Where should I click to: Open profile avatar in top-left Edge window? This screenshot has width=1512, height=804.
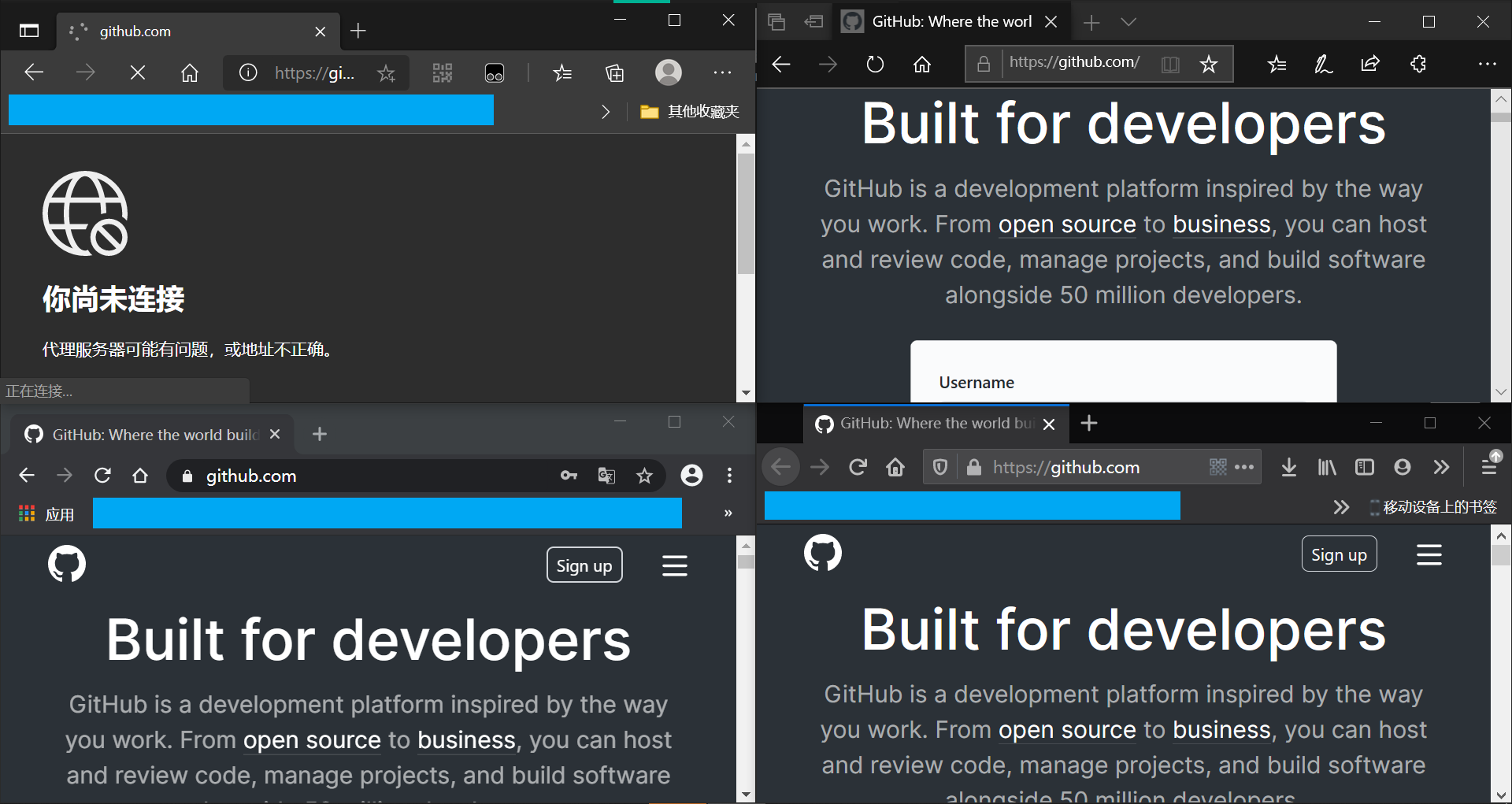pyautogui.click(x=669, y=72)
